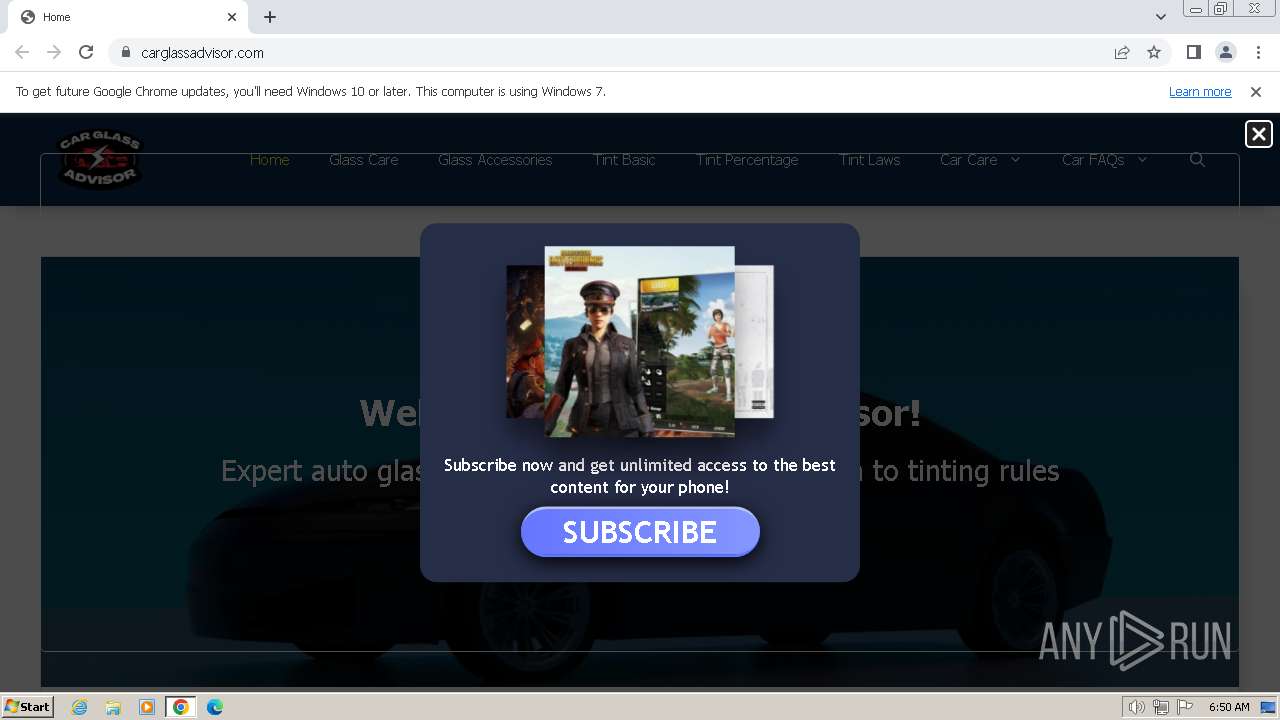The image size is (1280, 720).
Task: Close the Home tab
Action: click(232, 17)
